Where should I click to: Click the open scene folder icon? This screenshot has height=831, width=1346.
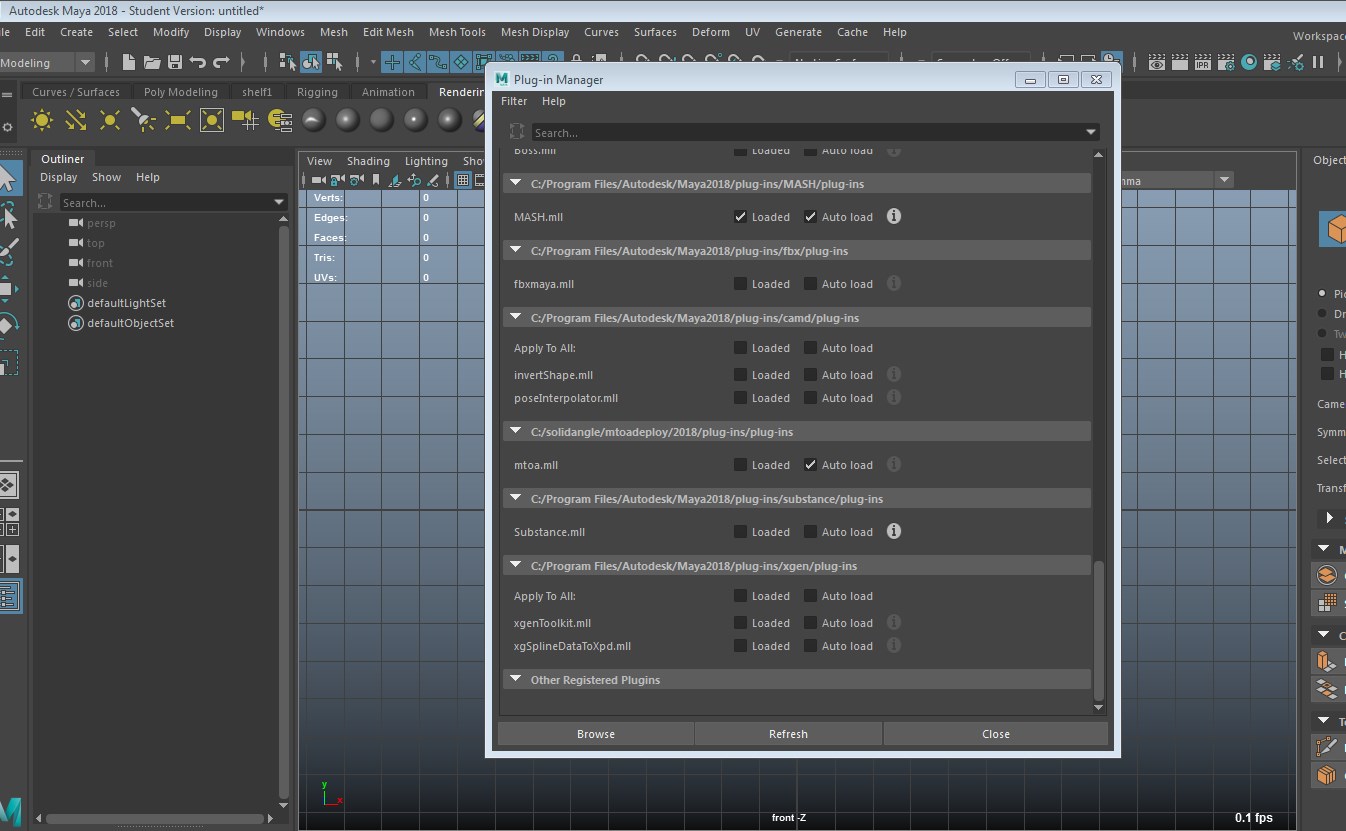pos(151,62)
